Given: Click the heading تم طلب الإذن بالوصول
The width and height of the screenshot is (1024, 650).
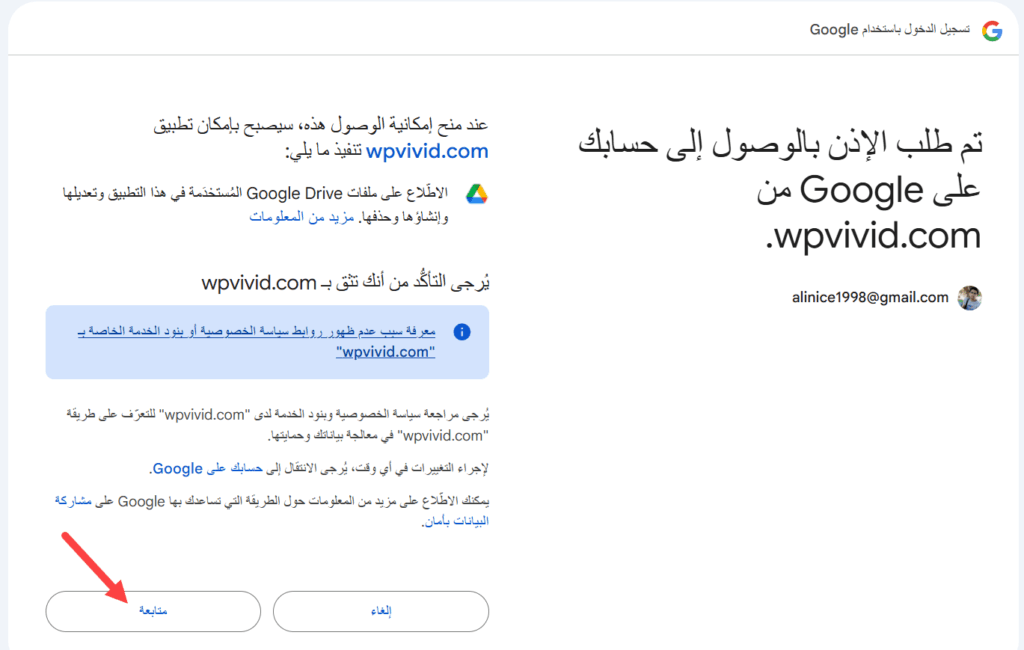Looking at the screenshot, I should pos(780,189).
